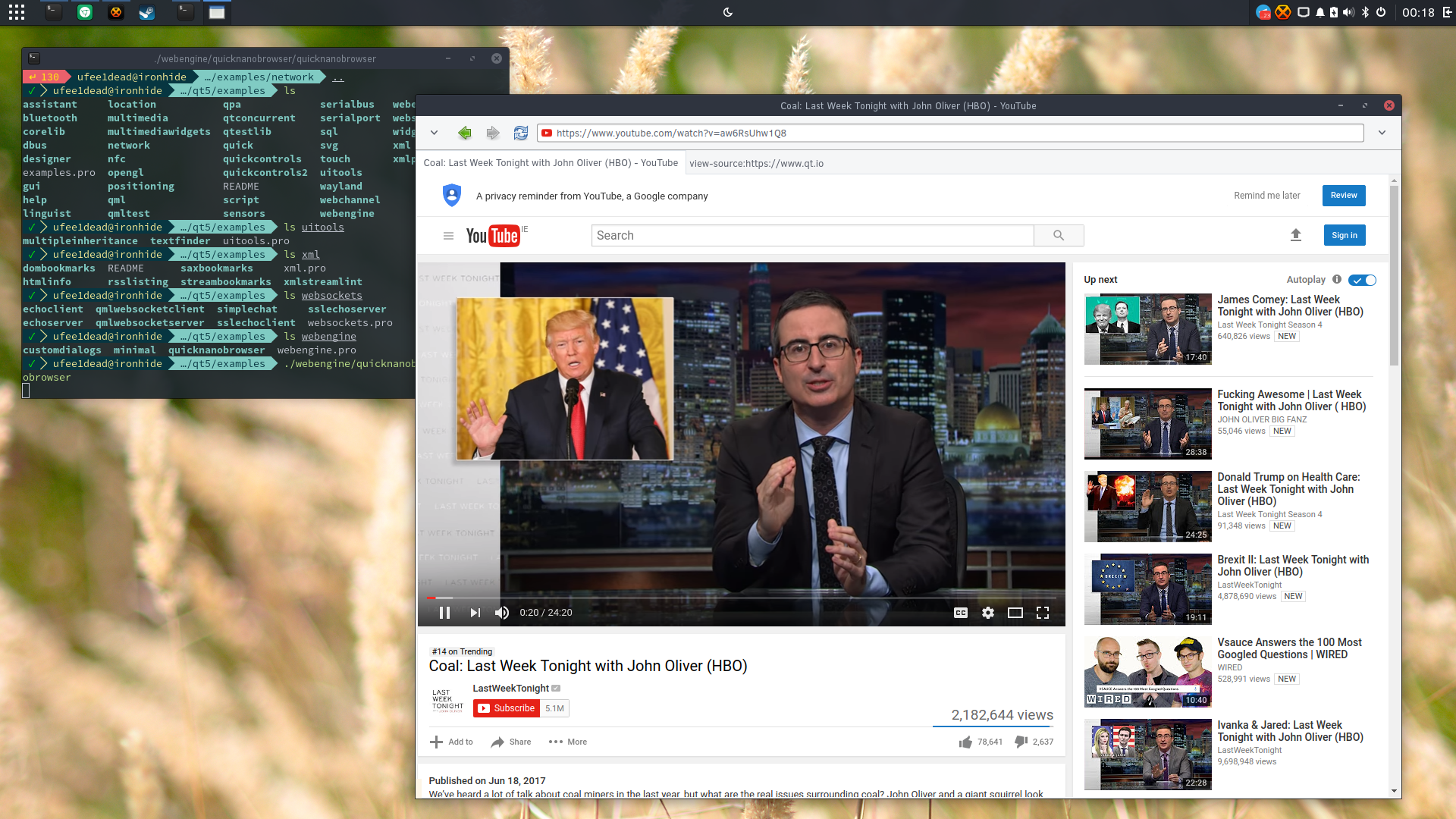Click Remind me later
This screenshot has height=819, width=1456.
1266,195
